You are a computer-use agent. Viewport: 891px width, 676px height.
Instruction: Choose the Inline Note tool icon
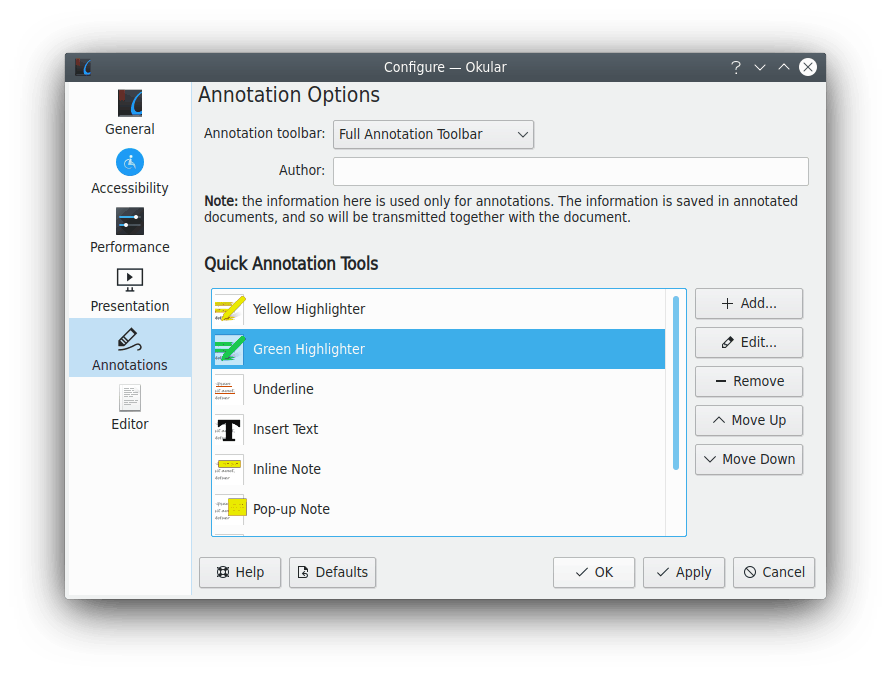pos(229,469)
